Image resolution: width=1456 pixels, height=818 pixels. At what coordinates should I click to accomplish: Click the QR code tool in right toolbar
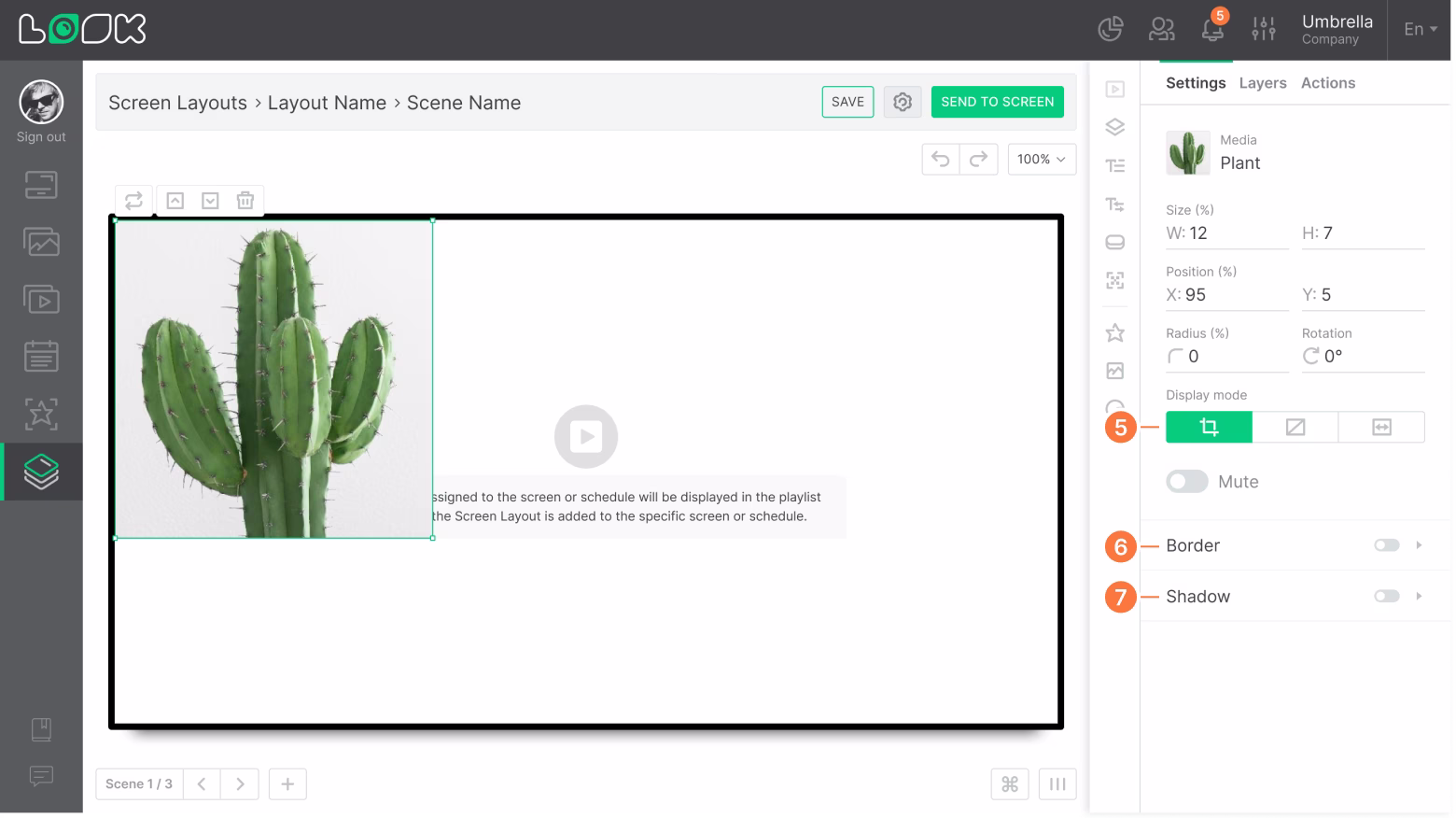1113,279
